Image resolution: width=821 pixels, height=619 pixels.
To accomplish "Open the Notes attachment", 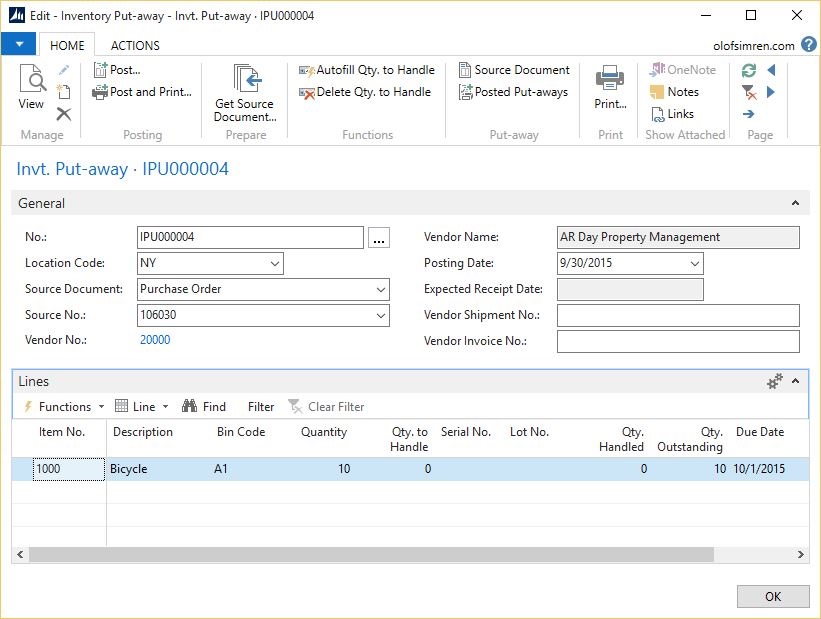I will click(674, 92).
